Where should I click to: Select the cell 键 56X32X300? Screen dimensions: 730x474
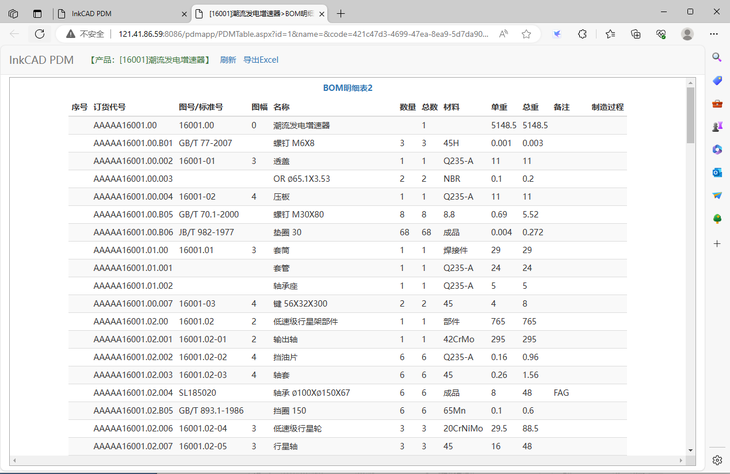[x=300, y=304]
